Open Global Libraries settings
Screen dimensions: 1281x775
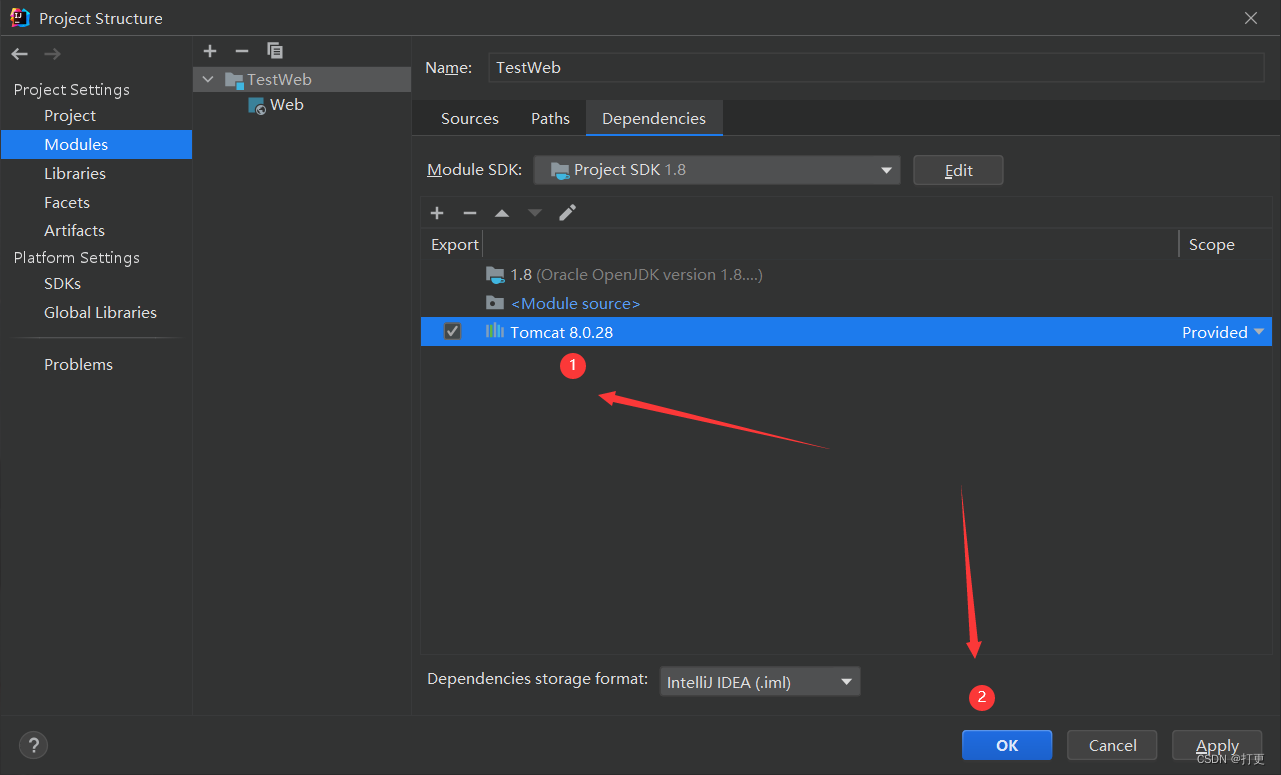[x=100, y=313]
